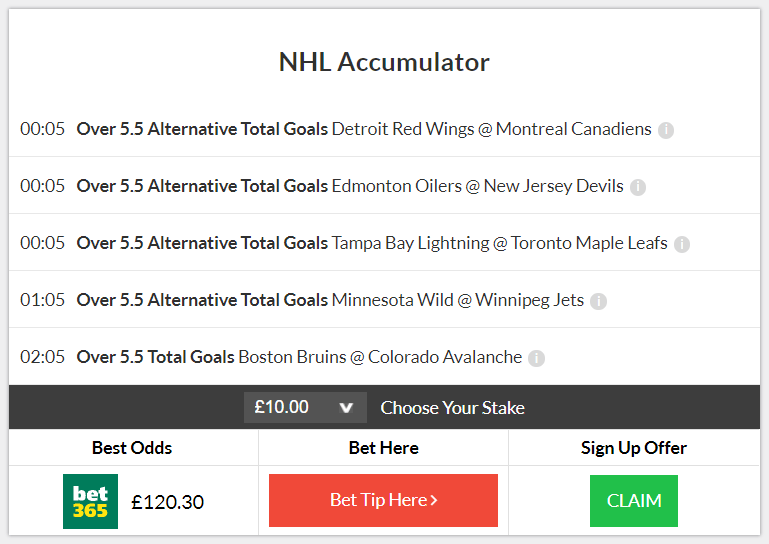769x544 pixels.
Task: Click the bet365 logo
Action: click(x=90, y=501)
